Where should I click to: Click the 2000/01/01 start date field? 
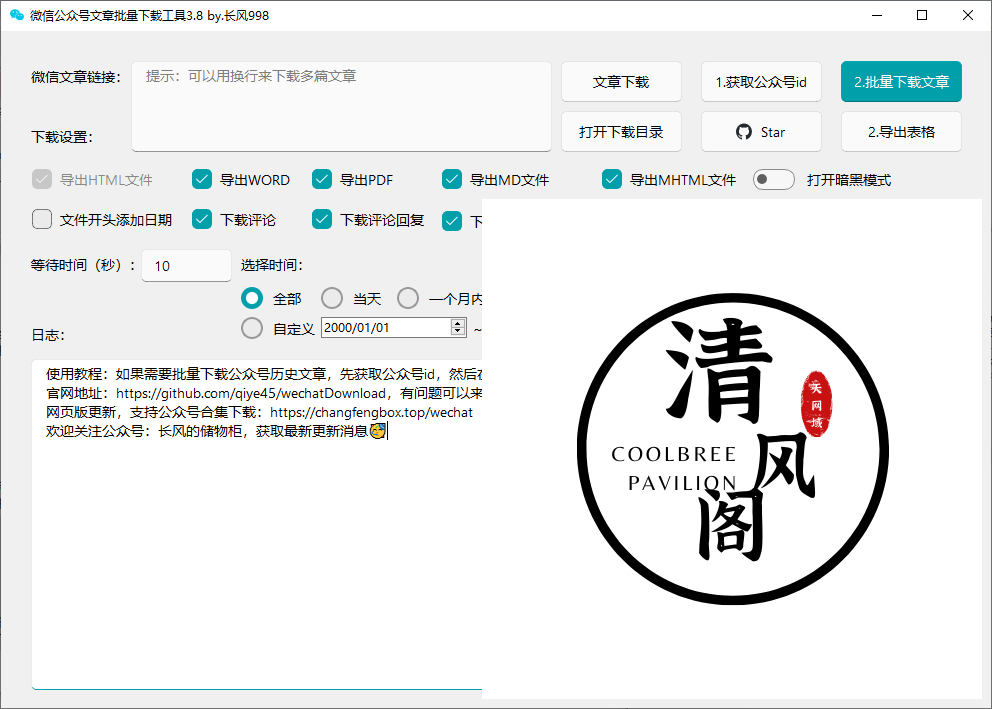pos(386,328)
